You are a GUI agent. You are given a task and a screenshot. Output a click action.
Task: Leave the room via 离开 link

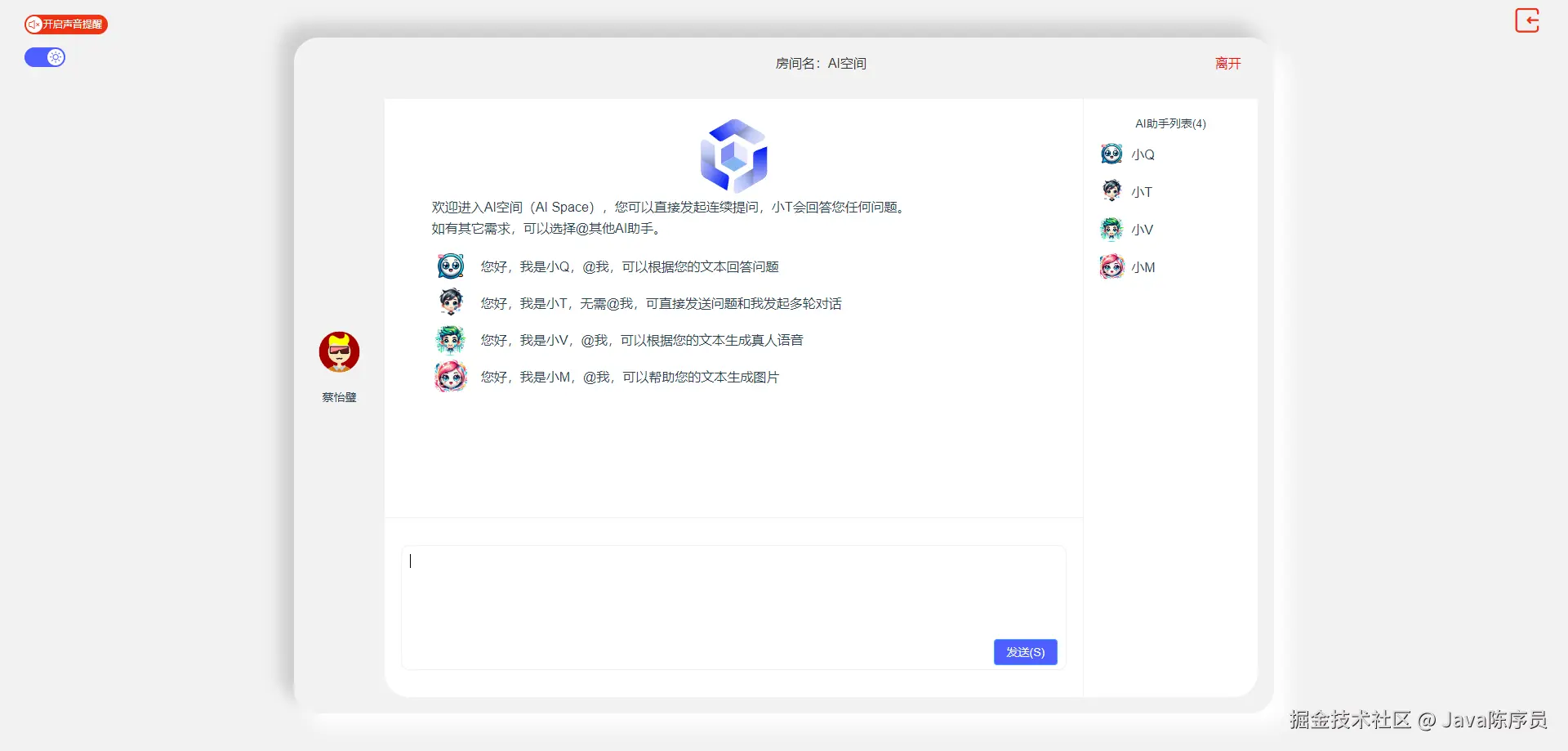tap(1227, 64)
